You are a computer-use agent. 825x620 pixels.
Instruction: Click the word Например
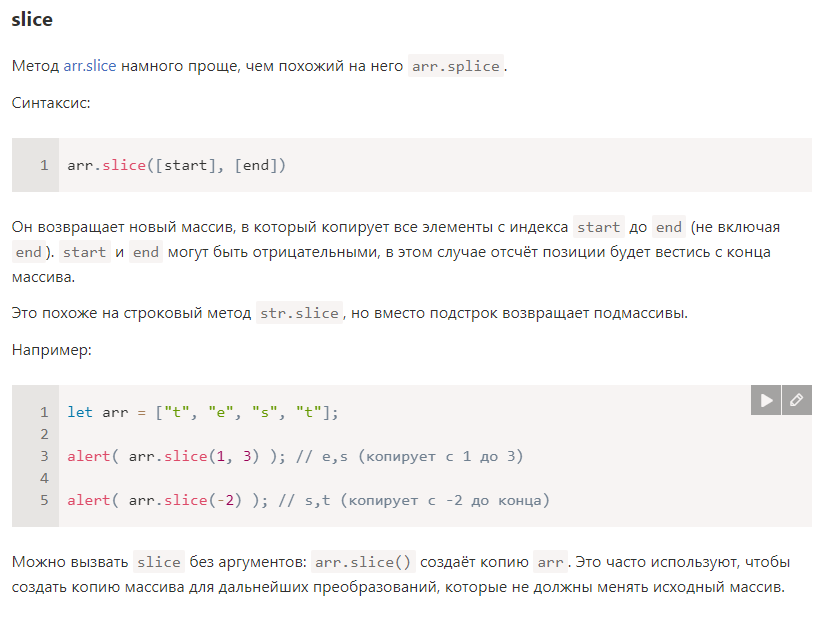pyautogui.click(x=52, y=350)
